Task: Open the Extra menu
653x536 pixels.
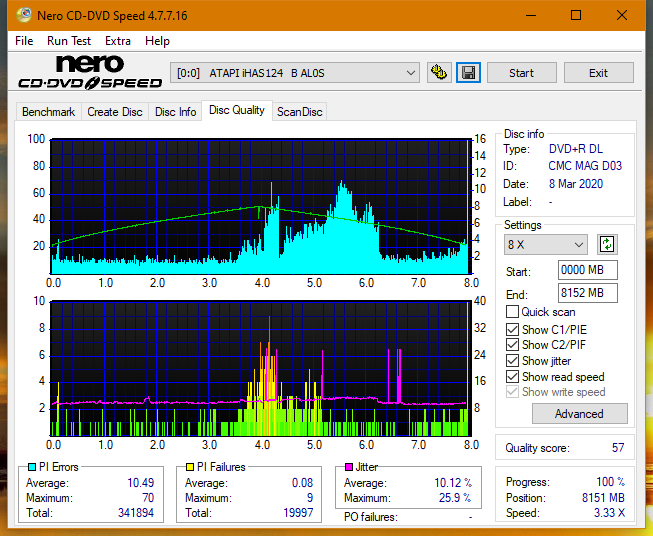Action: (118, 41)
